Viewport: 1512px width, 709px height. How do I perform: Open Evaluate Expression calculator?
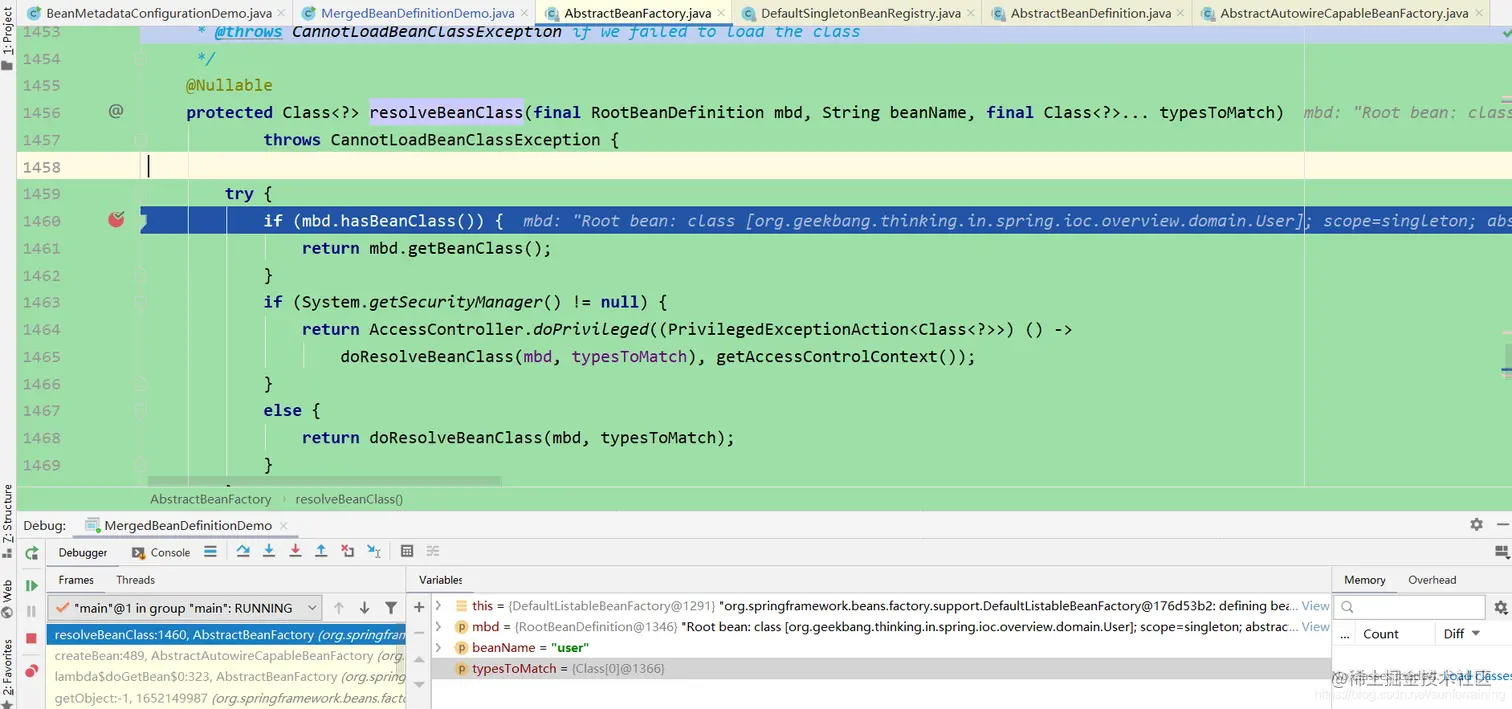(407, 551)
